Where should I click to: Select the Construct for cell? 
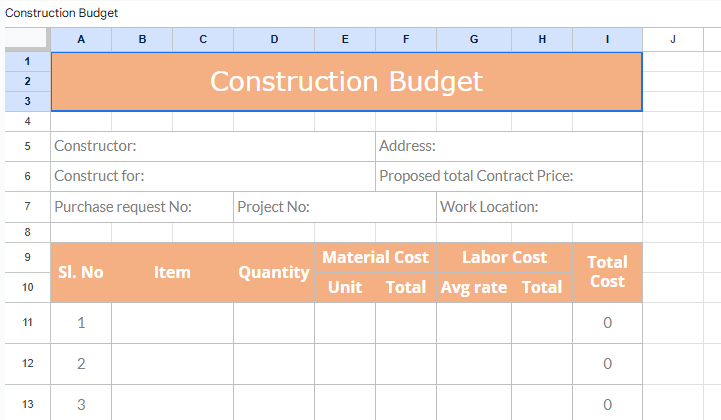pyautogui.click(x=212, y=176)
